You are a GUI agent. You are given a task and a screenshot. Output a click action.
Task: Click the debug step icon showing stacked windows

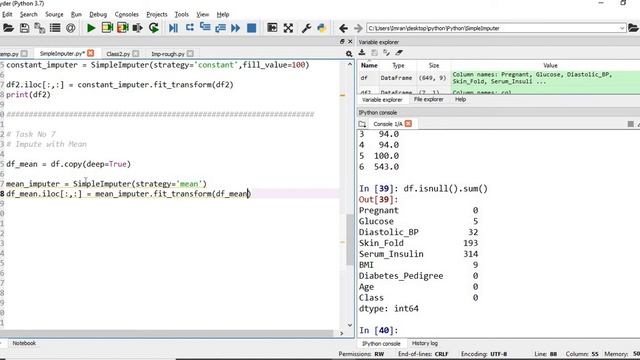(205, 28)
